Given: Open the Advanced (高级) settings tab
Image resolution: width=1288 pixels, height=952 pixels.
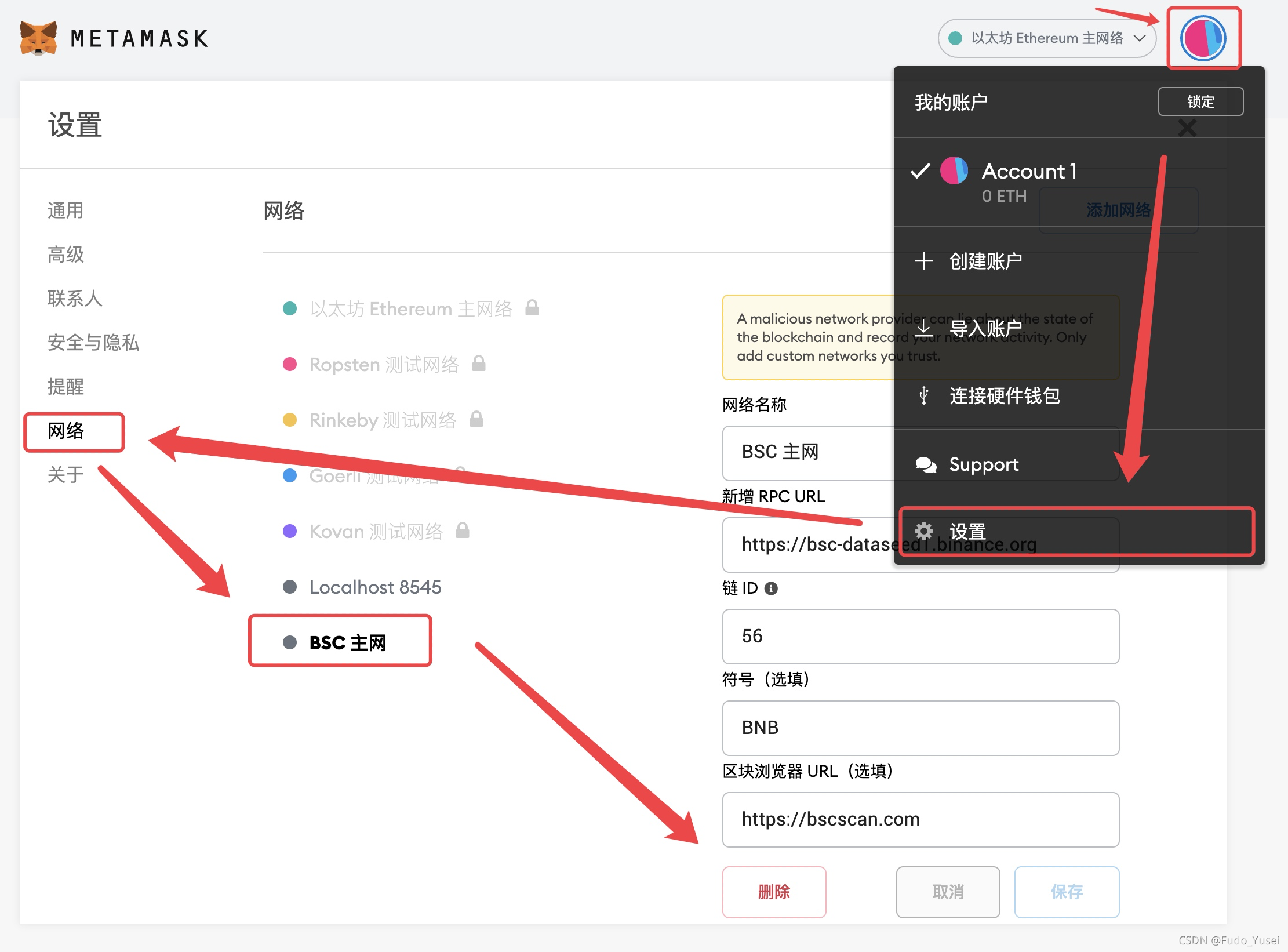Looking at the screenshot, I should tap(66, 254).
